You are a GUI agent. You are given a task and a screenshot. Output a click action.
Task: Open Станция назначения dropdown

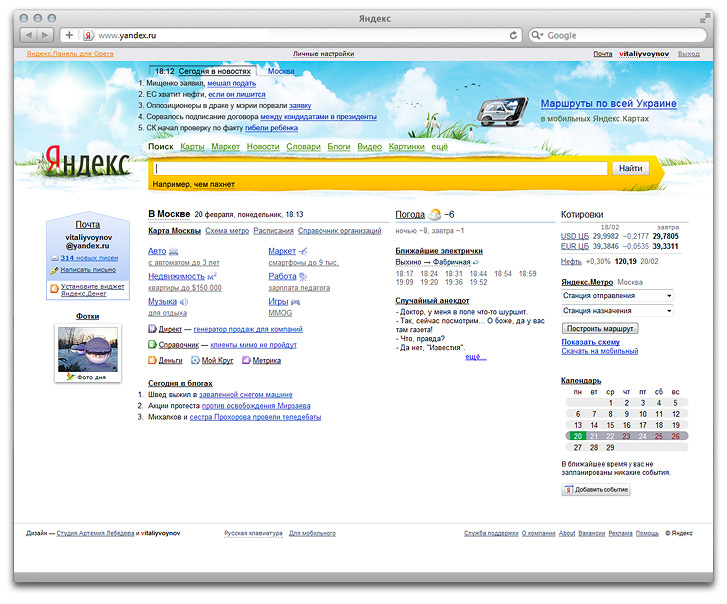pyautogui.click(x=617, y=311)
